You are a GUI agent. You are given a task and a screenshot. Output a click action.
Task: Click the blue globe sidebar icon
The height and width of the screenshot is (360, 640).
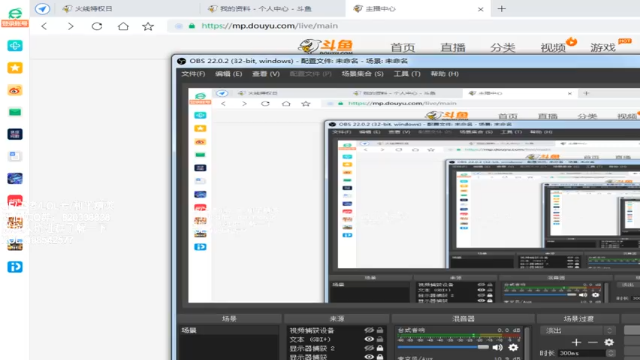point(15,178)
